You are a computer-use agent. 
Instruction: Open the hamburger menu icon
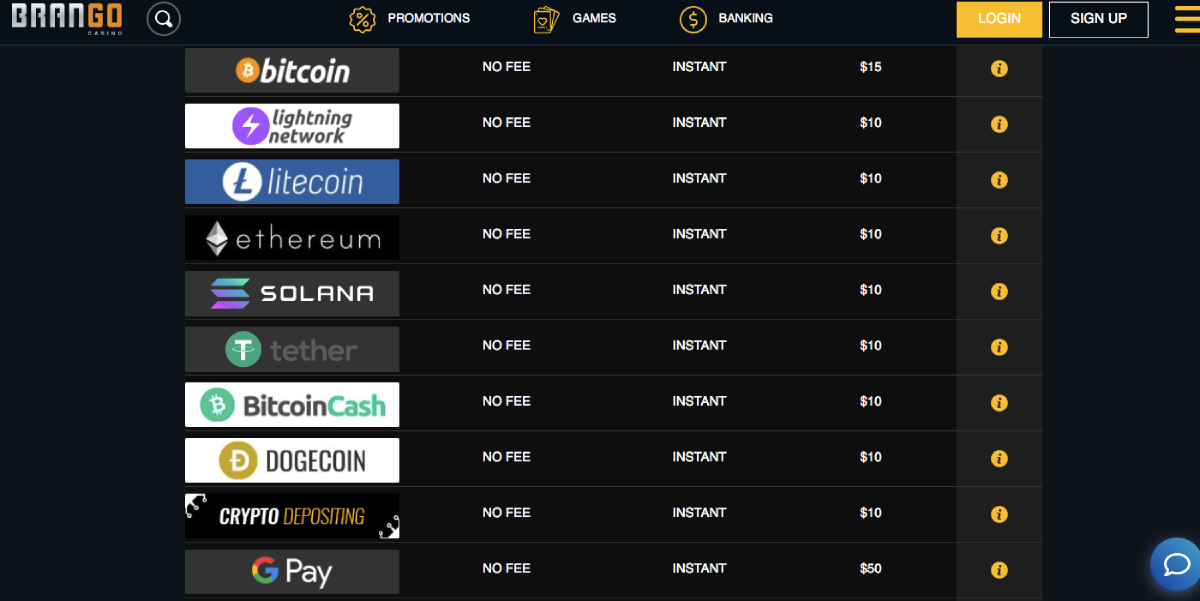tap(1186, 19)
